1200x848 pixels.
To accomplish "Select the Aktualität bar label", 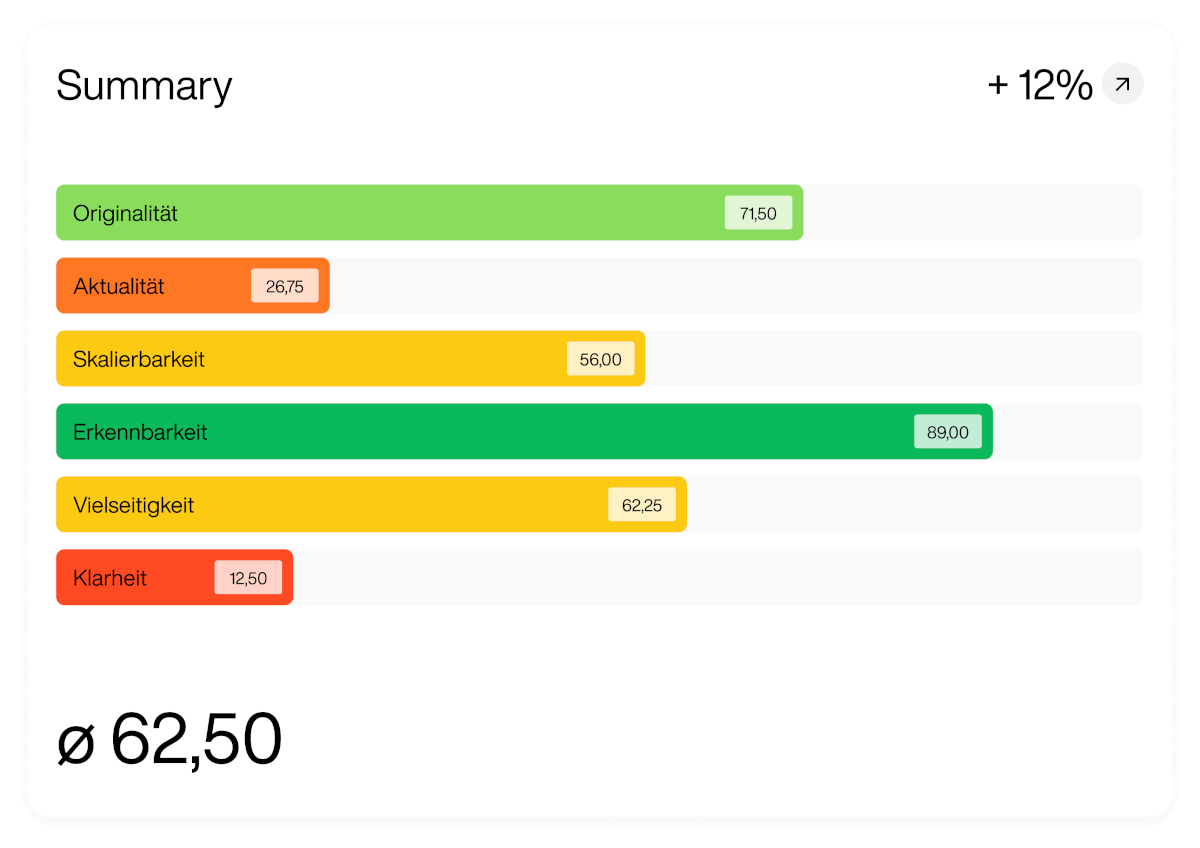I will (x=118, y=286).
